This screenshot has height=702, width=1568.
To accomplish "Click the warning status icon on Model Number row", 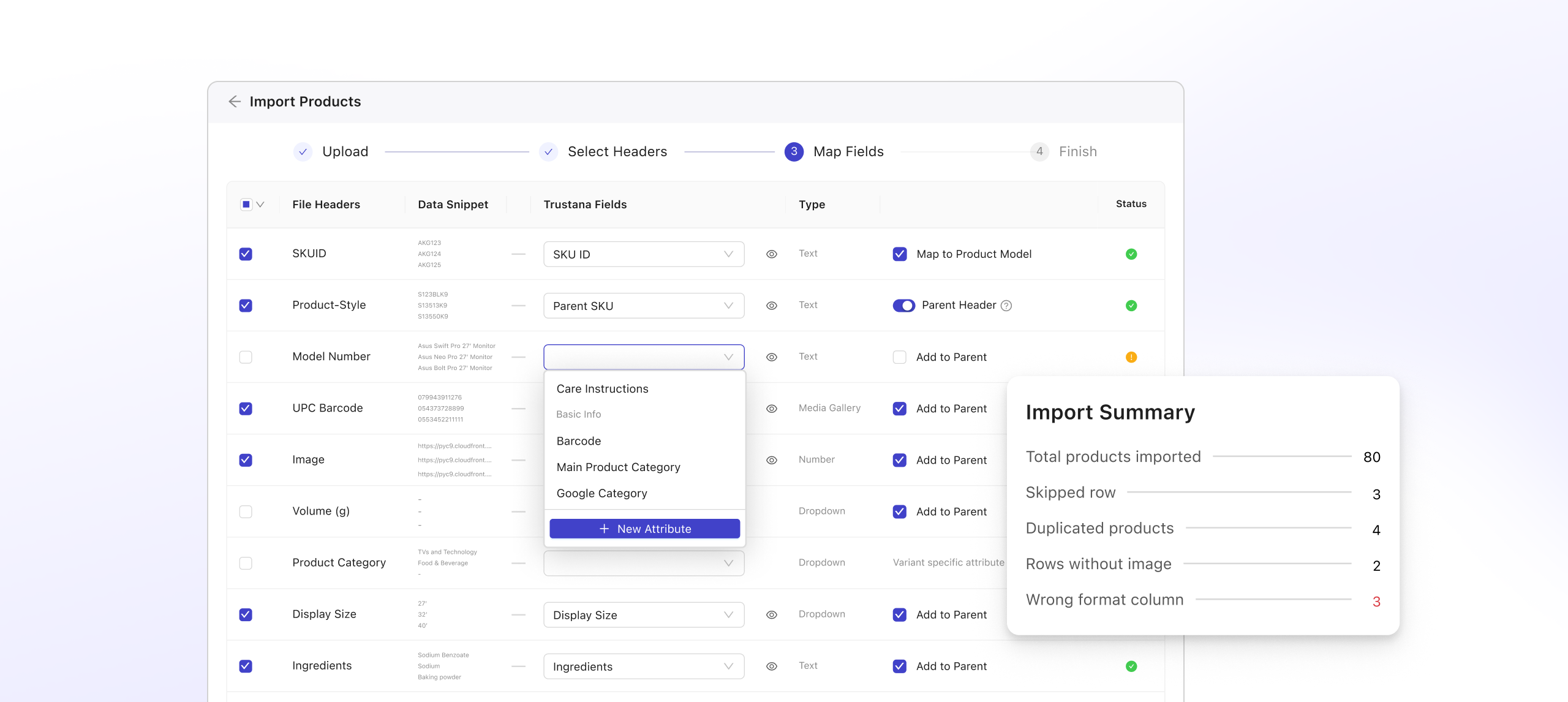I will coord(1131,357).
